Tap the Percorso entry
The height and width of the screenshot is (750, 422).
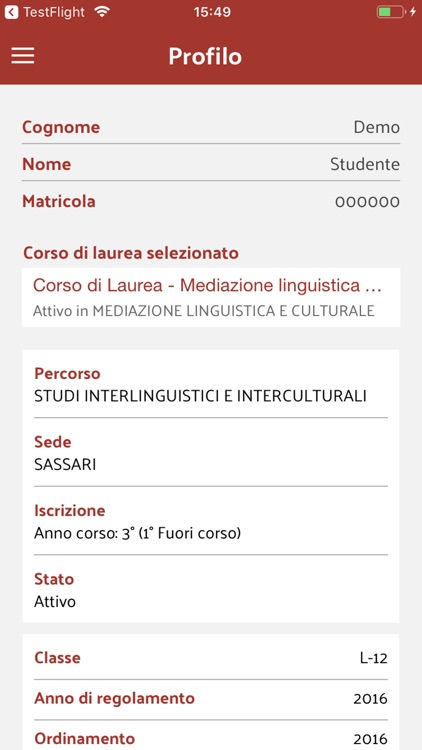point(211,386)
